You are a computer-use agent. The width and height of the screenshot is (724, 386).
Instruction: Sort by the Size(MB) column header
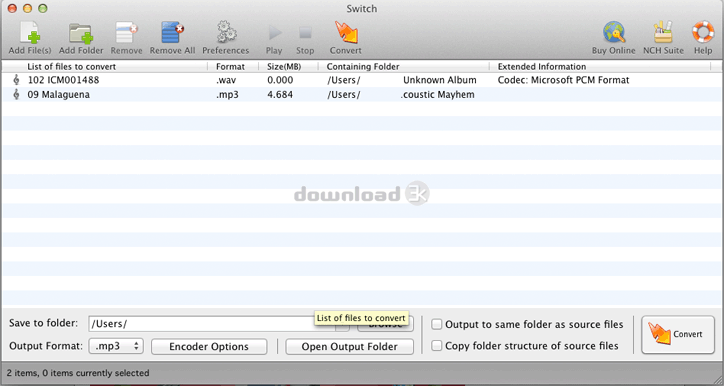[284, 66]
